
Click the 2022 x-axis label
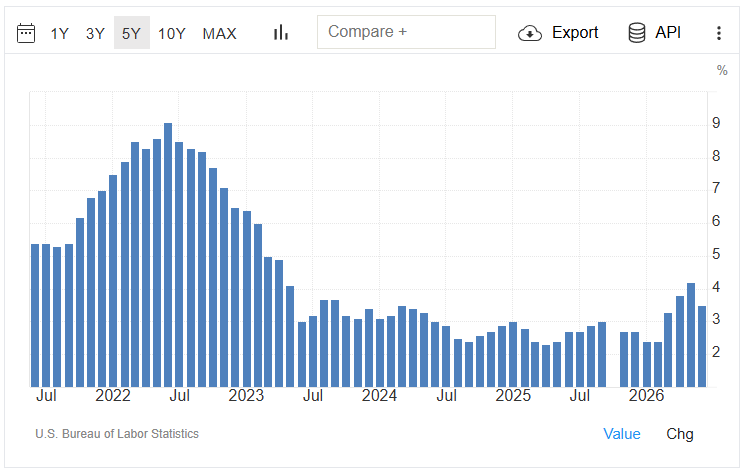[x=113, y=395]
